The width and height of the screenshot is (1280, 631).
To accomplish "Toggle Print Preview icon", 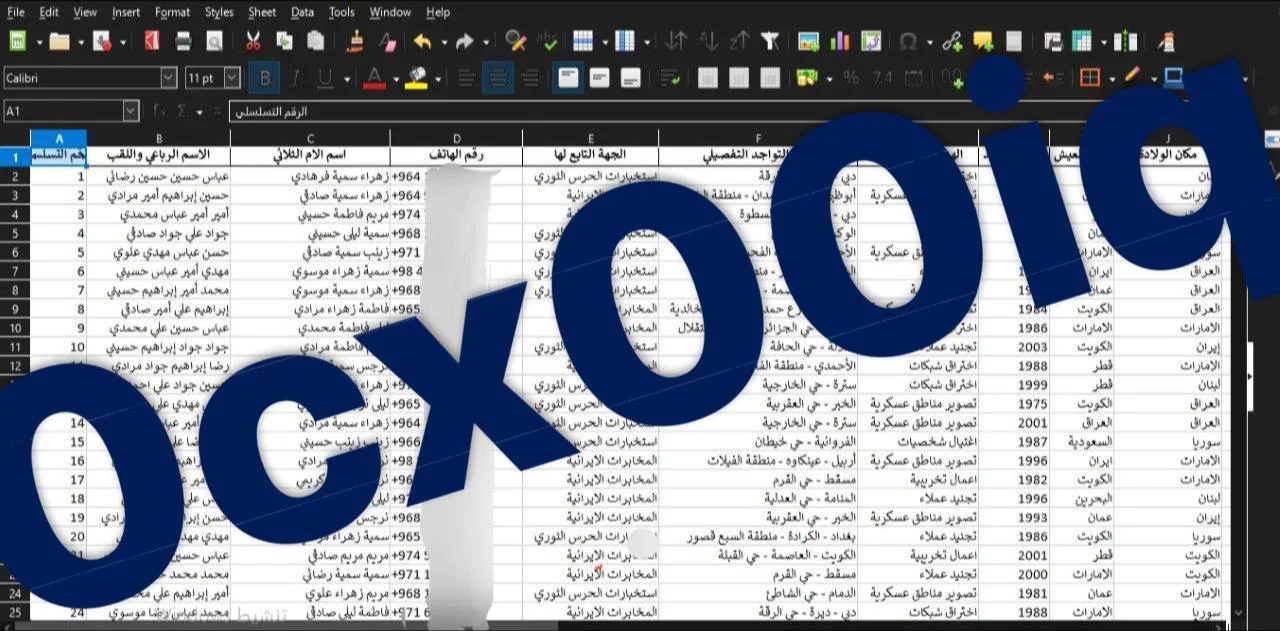I will pos(214,42).
